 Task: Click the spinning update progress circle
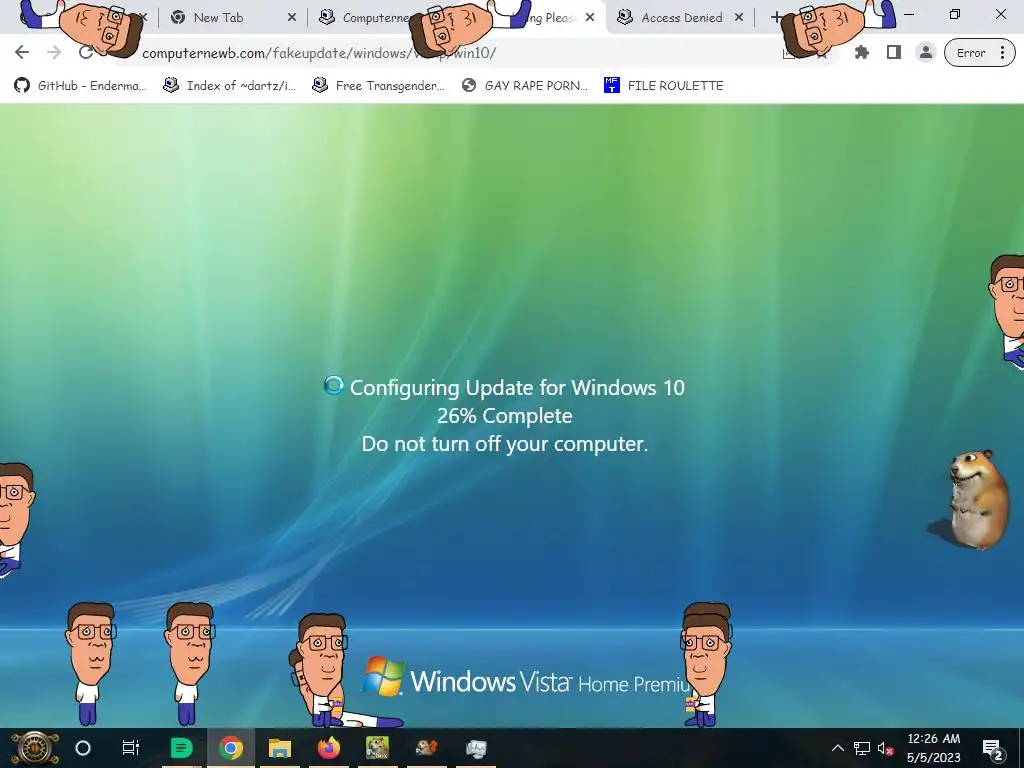coord(334,385)
